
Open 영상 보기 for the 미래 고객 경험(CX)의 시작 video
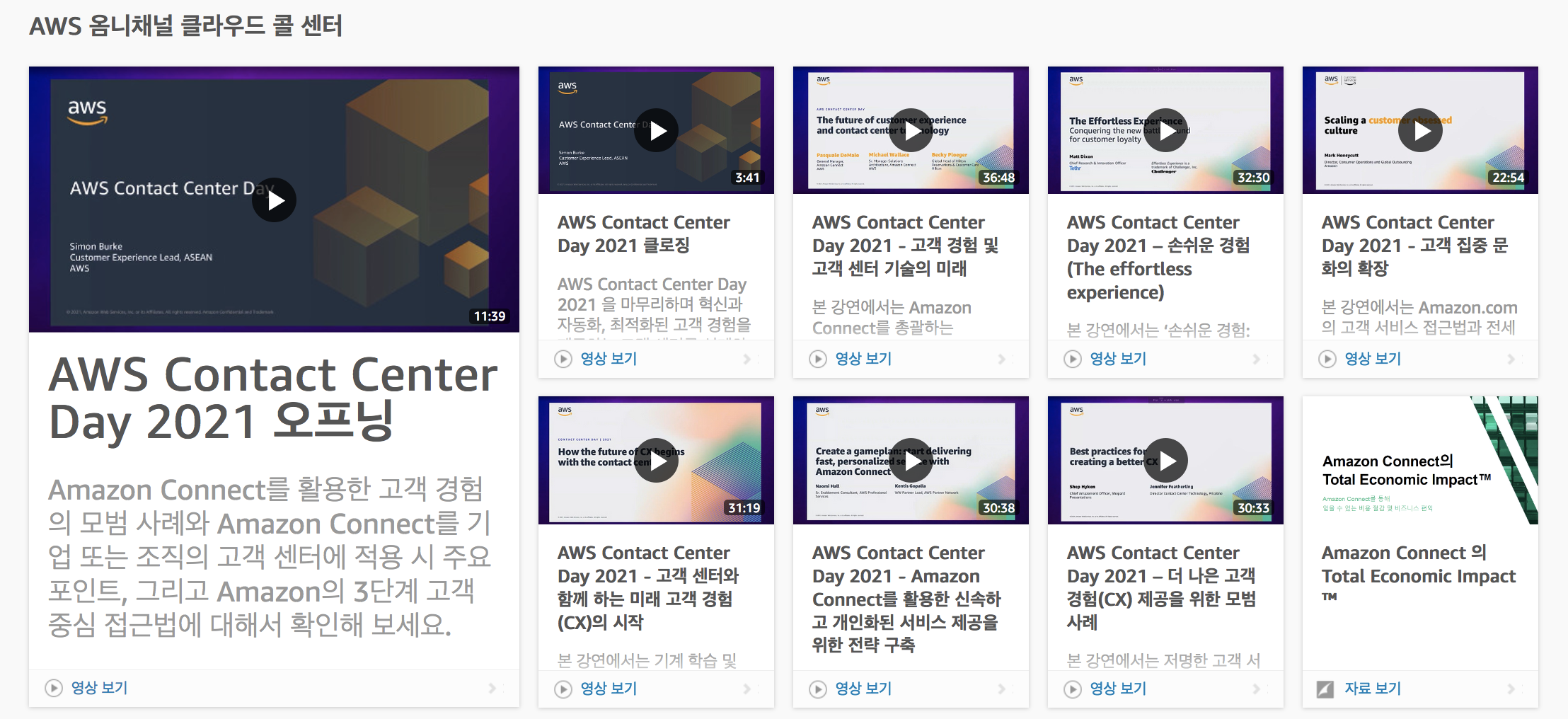pyautogui.click(x=609, y=689)
